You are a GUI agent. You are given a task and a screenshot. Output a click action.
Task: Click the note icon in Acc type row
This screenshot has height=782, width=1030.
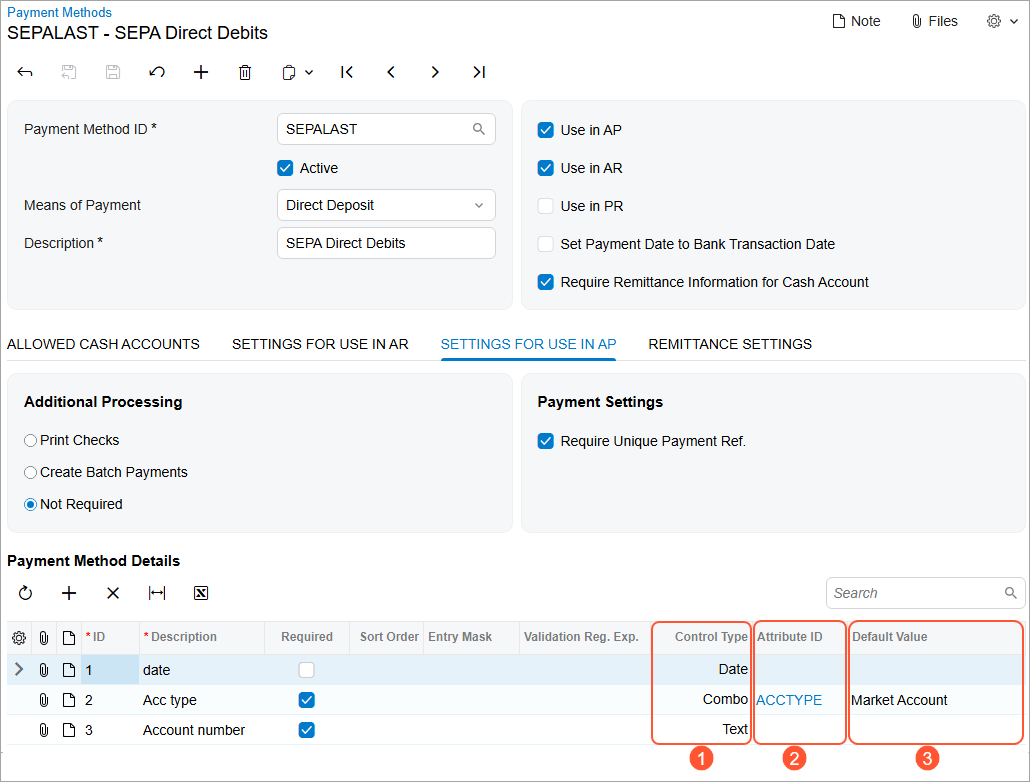[69, 701]
